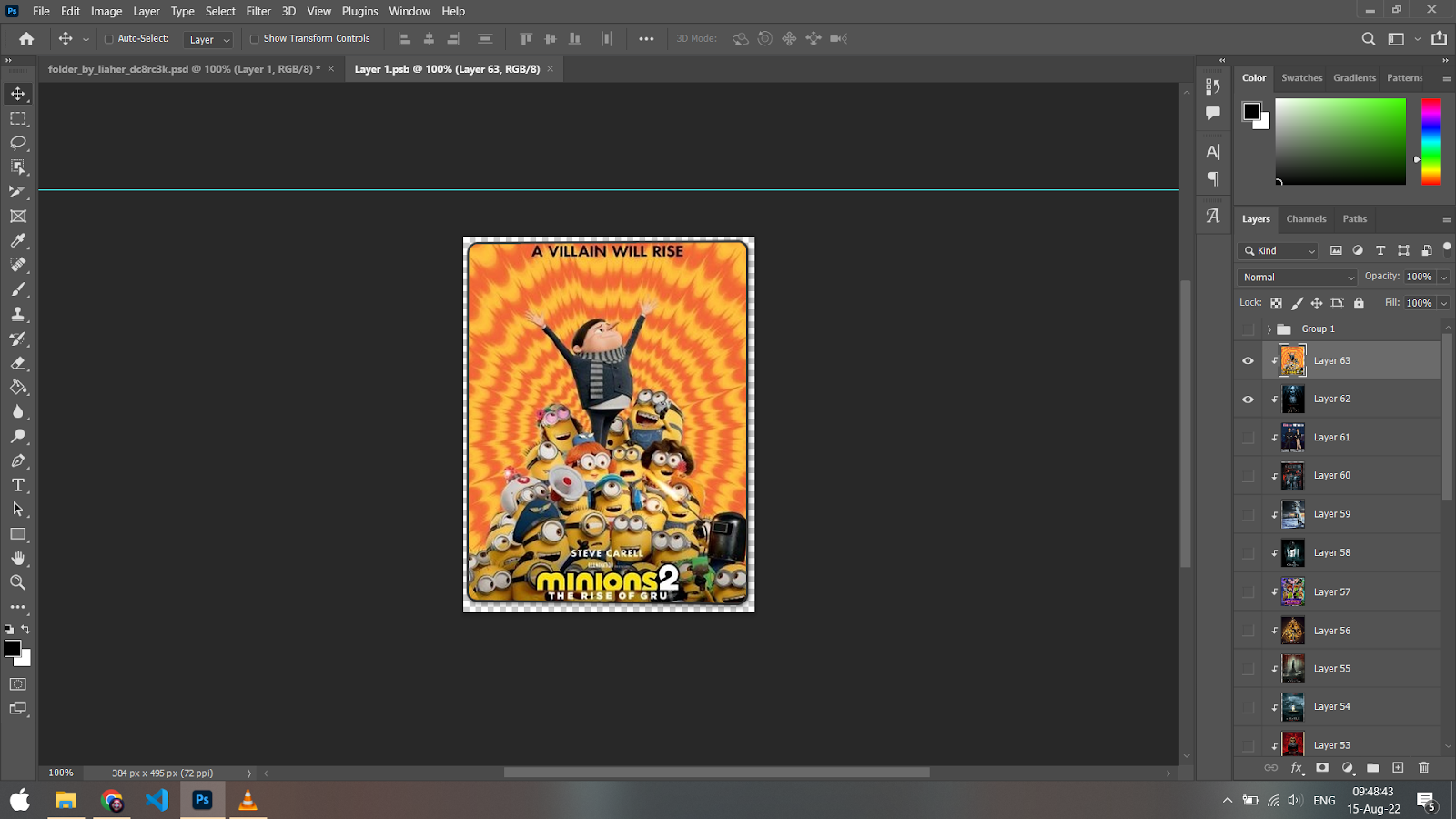Select the Frame tool
Image resolution: width=1456 pixels, height=819 pixels.
tap(18, 217)
